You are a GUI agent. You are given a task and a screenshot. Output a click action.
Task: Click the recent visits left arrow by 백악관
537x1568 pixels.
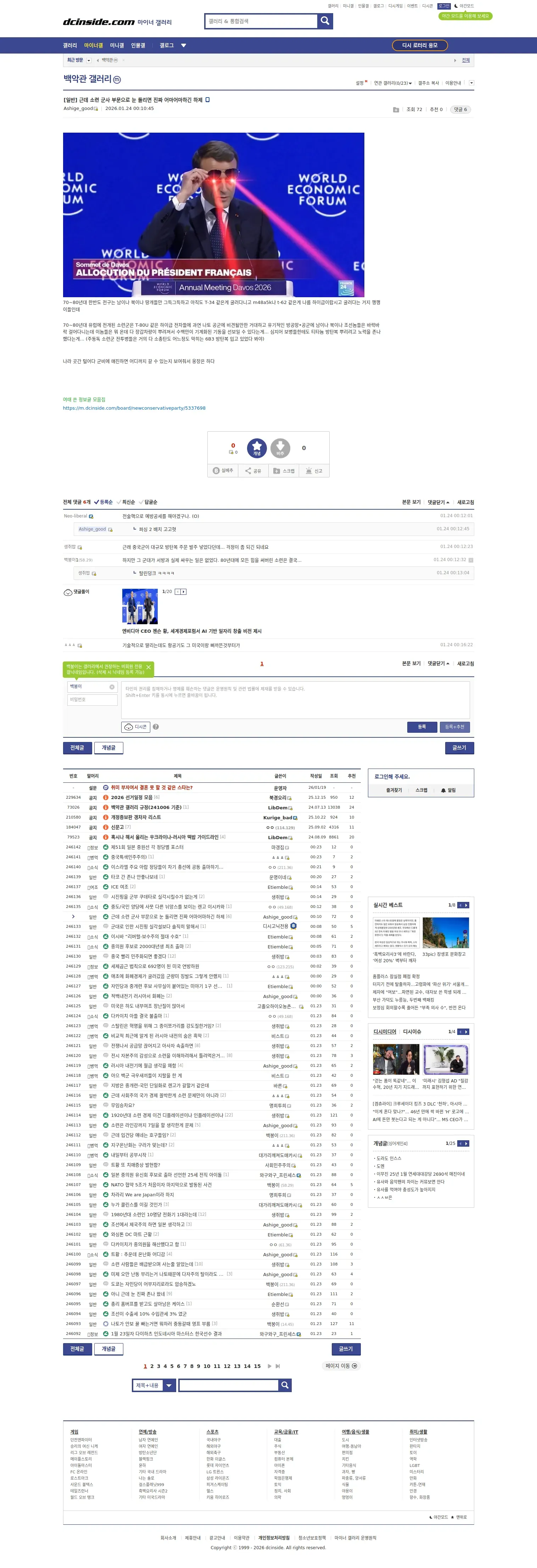pos(98,60)
